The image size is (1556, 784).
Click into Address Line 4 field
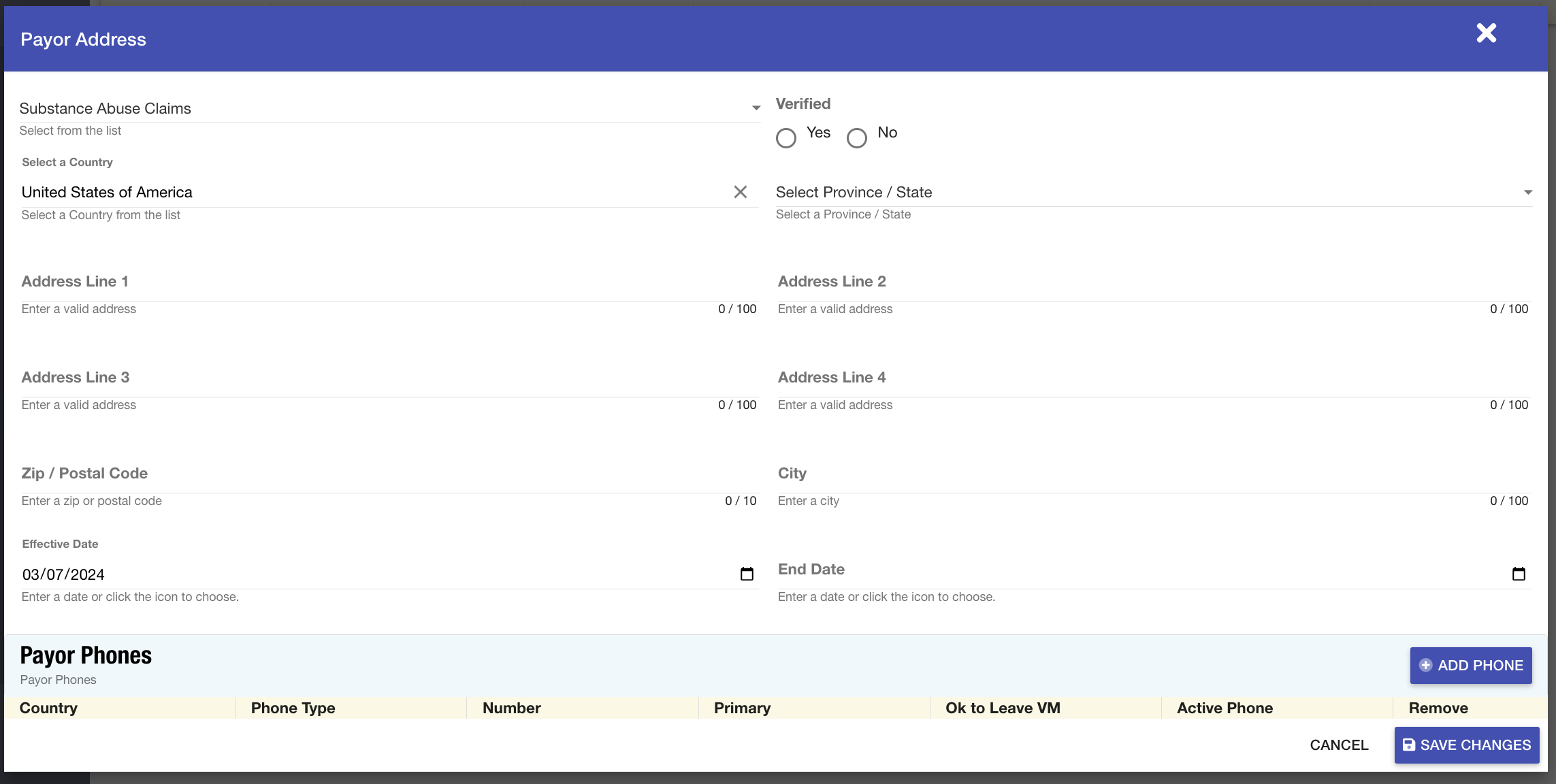[1153, 380]
